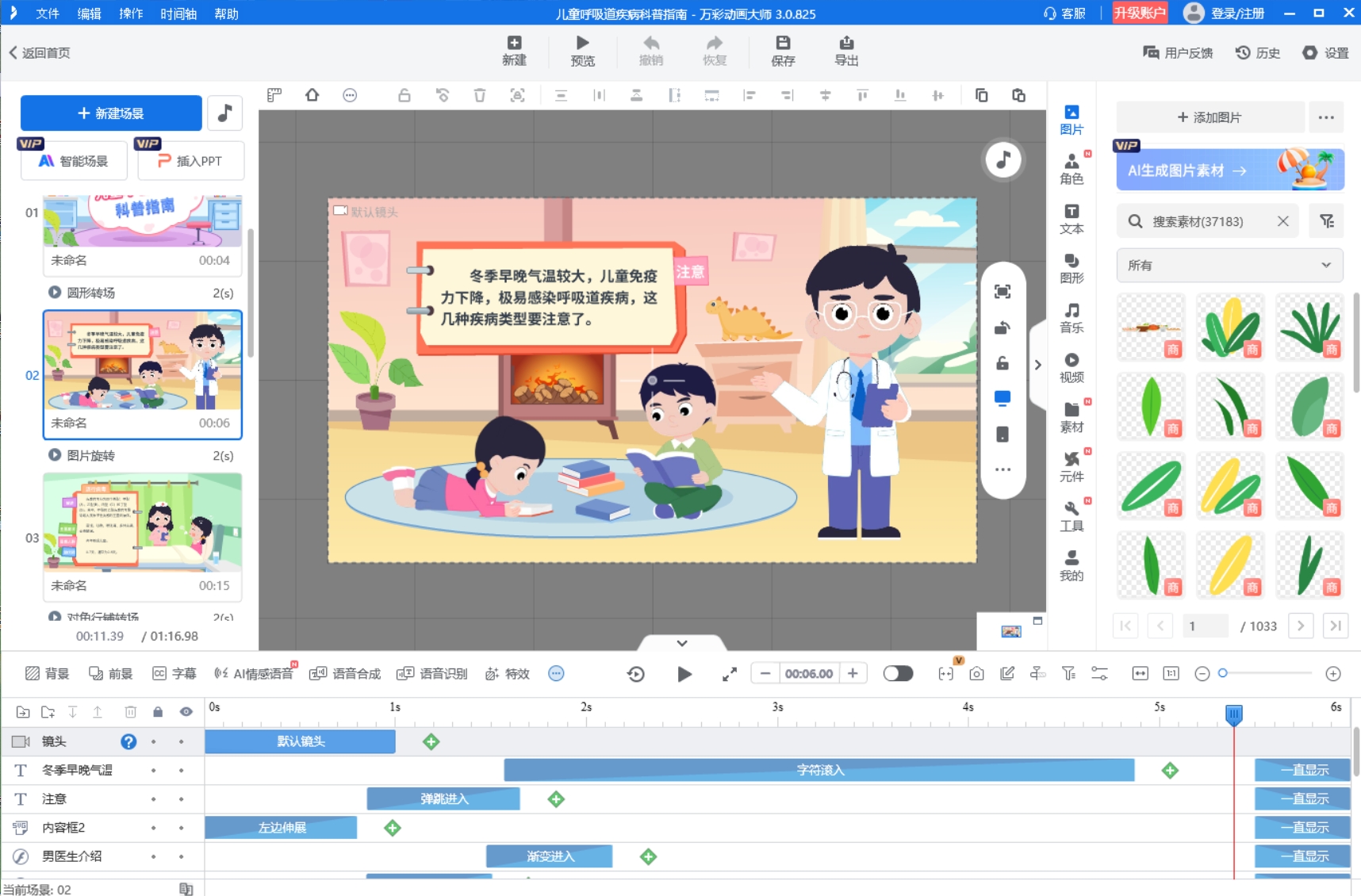Click the AI情感语音 icon in bottom toolbar

[x=220, y=673]
